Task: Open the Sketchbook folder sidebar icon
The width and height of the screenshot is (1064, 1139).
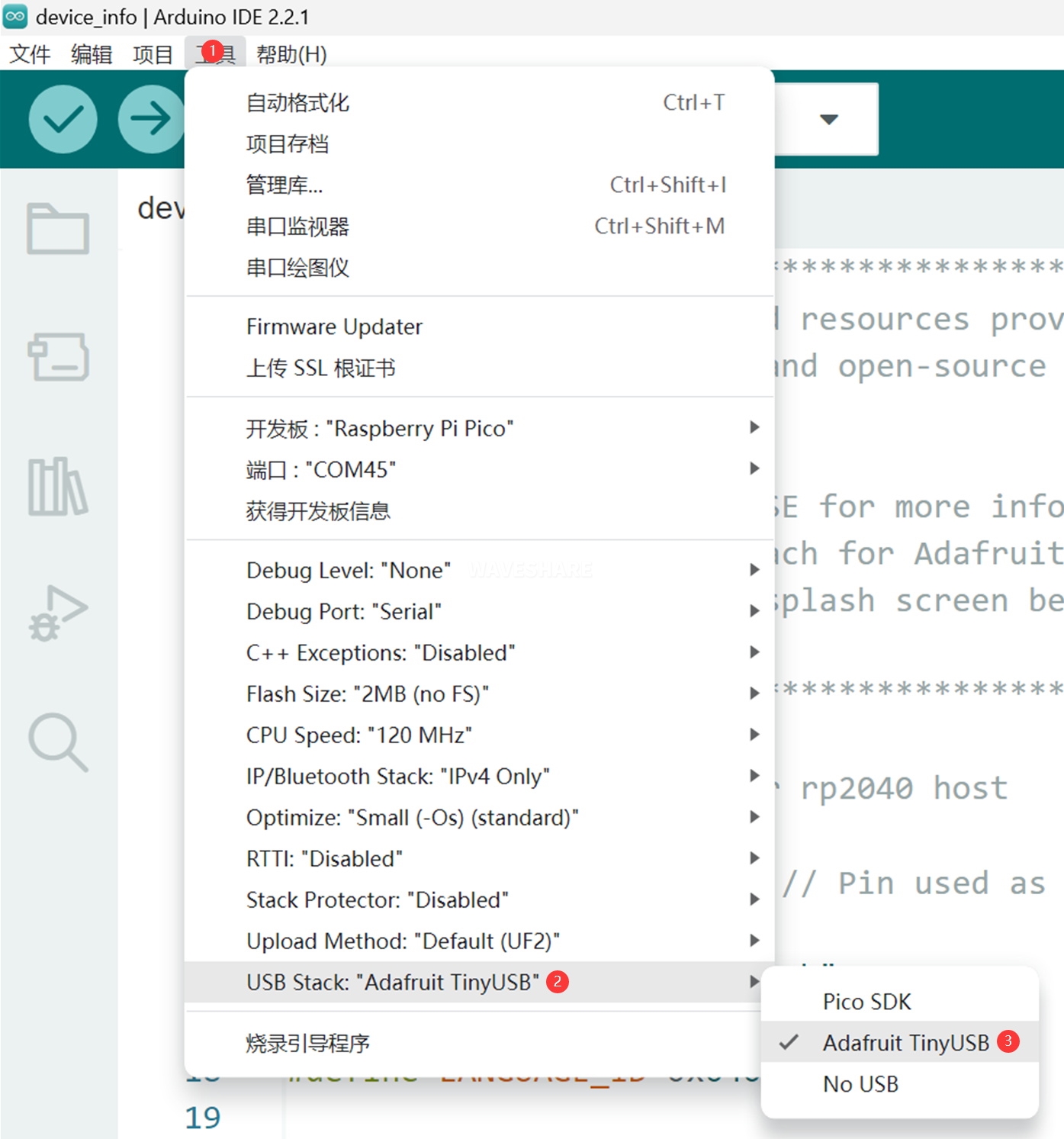Action: point(58,228)
